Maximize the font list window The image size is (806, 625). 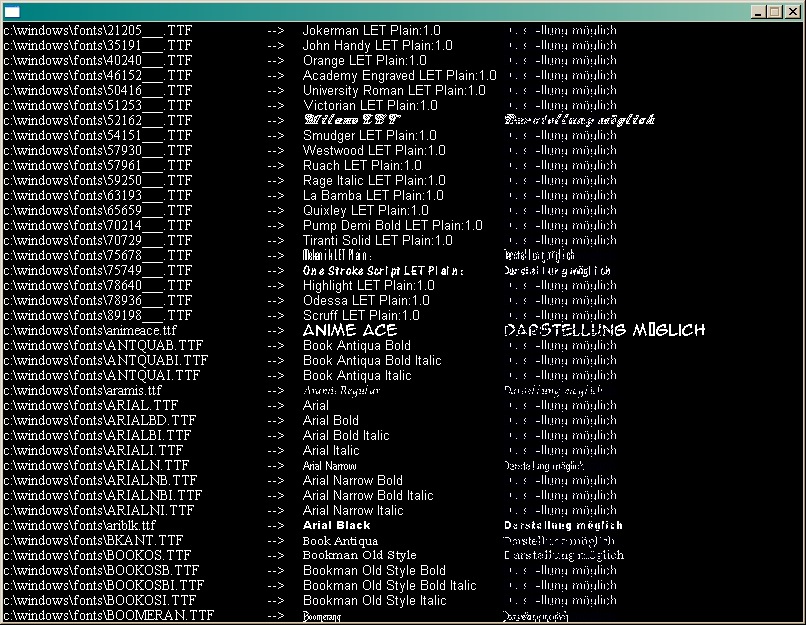775,12
